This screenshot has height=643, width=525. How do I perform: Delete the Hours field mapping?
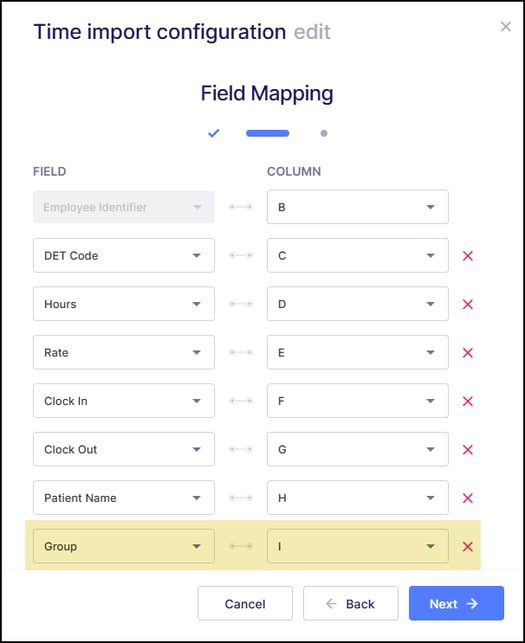(x=468, y=304)
